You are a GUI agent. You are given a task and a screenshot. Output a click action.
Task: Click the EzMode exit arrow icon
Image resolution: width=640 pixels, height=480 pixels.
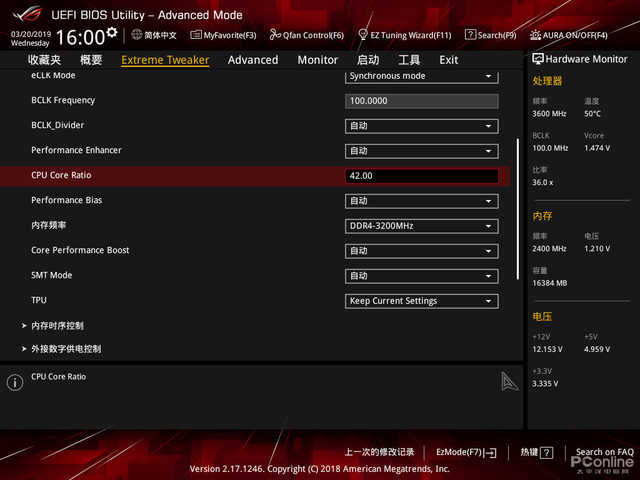pyautogui.click(x=490, y=453)
